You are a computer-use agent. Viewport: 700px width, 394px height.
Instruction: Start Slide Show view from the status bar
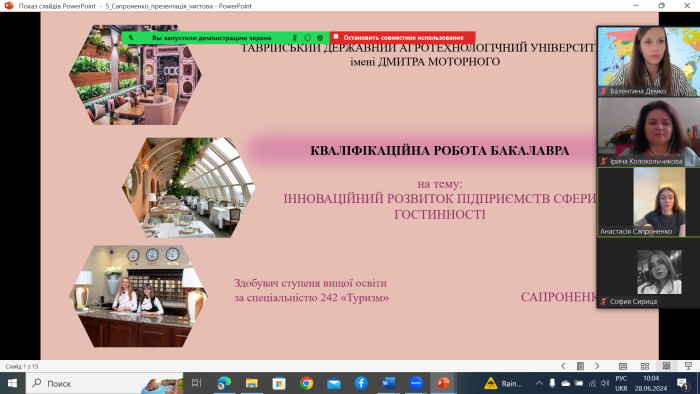(x=688, y=366)
